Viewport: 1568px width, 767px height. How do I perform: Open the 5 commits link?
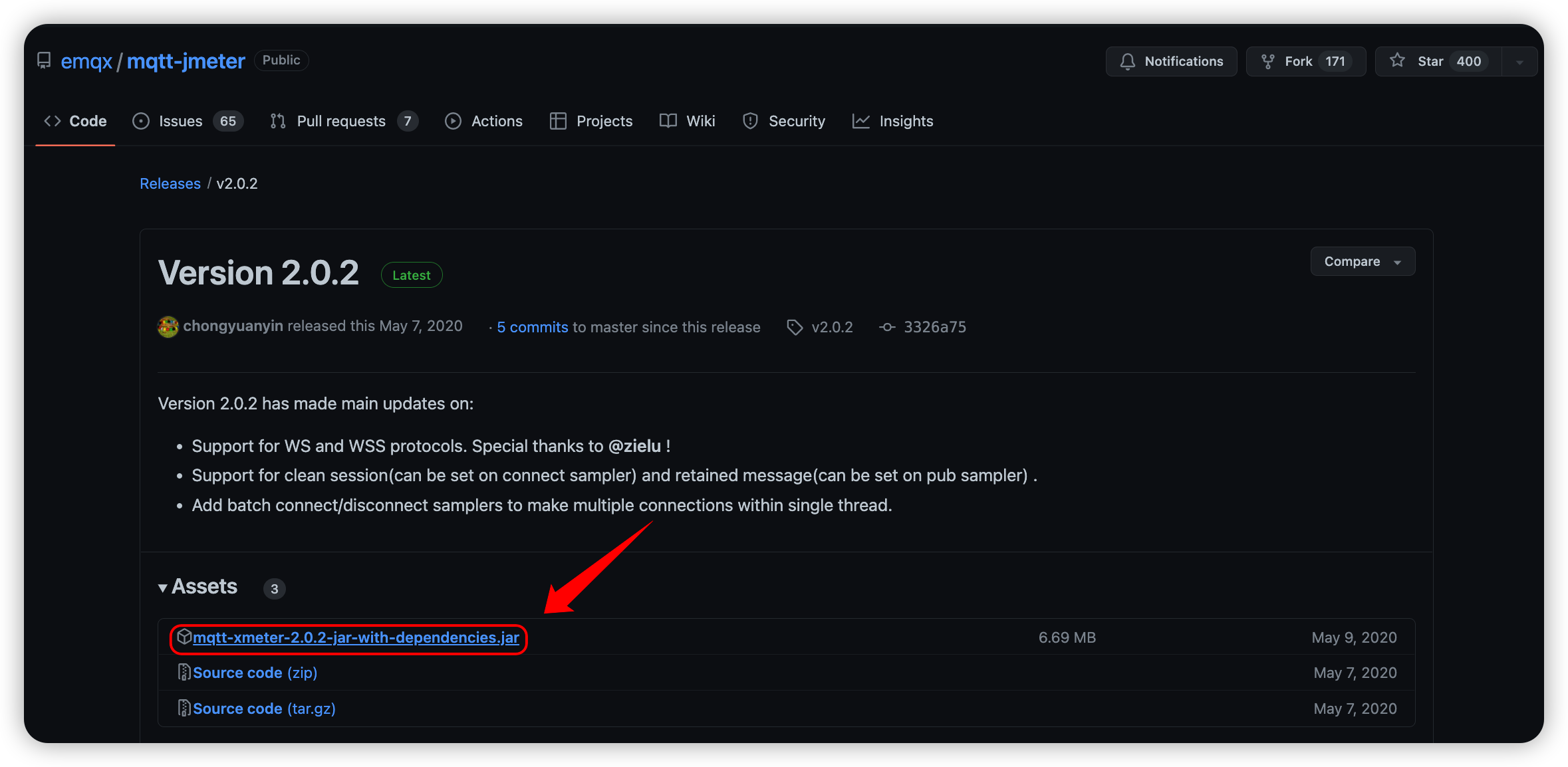[533, 327]
